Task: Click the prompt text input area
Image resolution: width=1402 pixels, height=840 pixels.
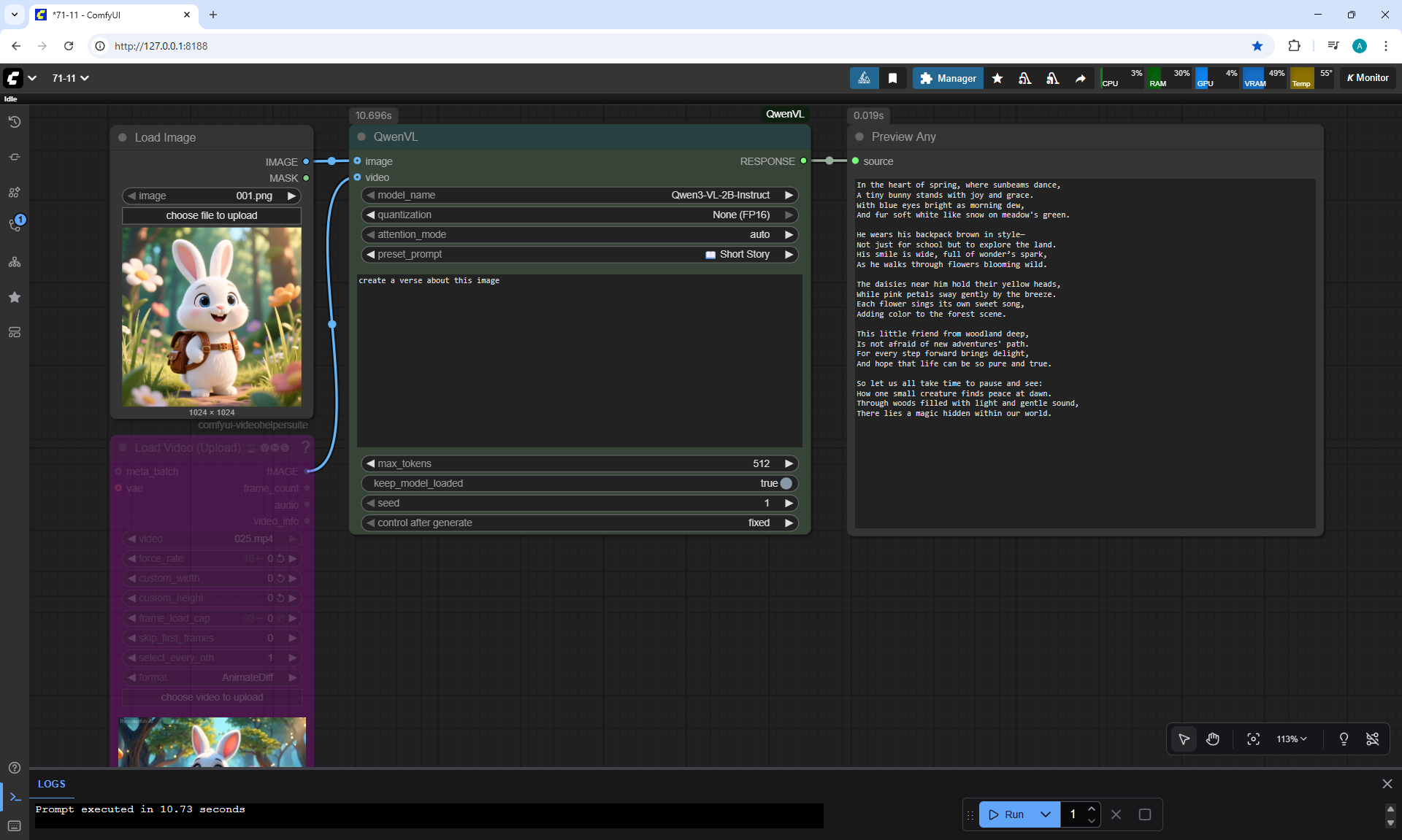Action: tap(579, 361)
